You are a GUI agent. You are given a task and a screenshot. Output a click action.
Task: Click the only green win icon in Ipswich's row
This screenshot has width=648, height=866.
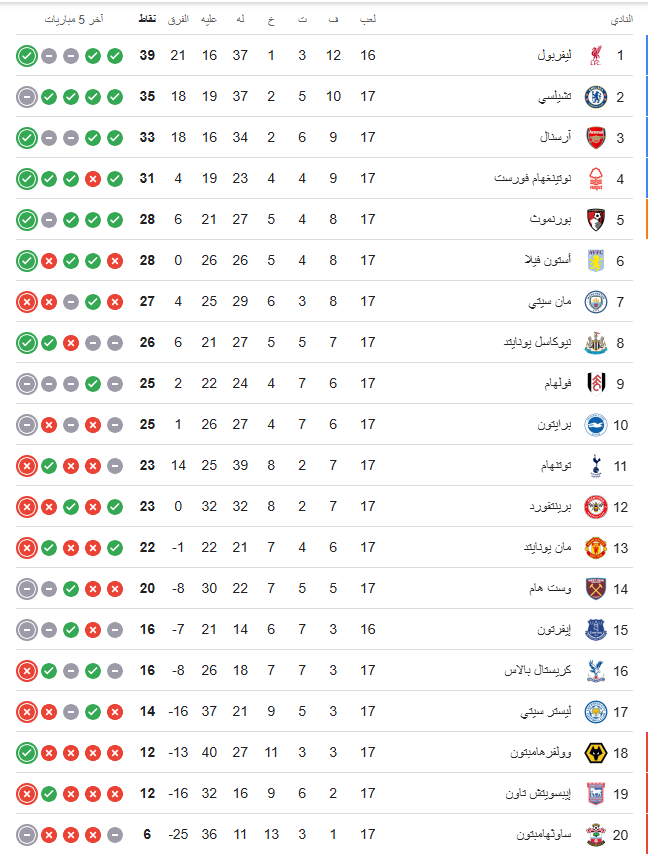(48, 794)
